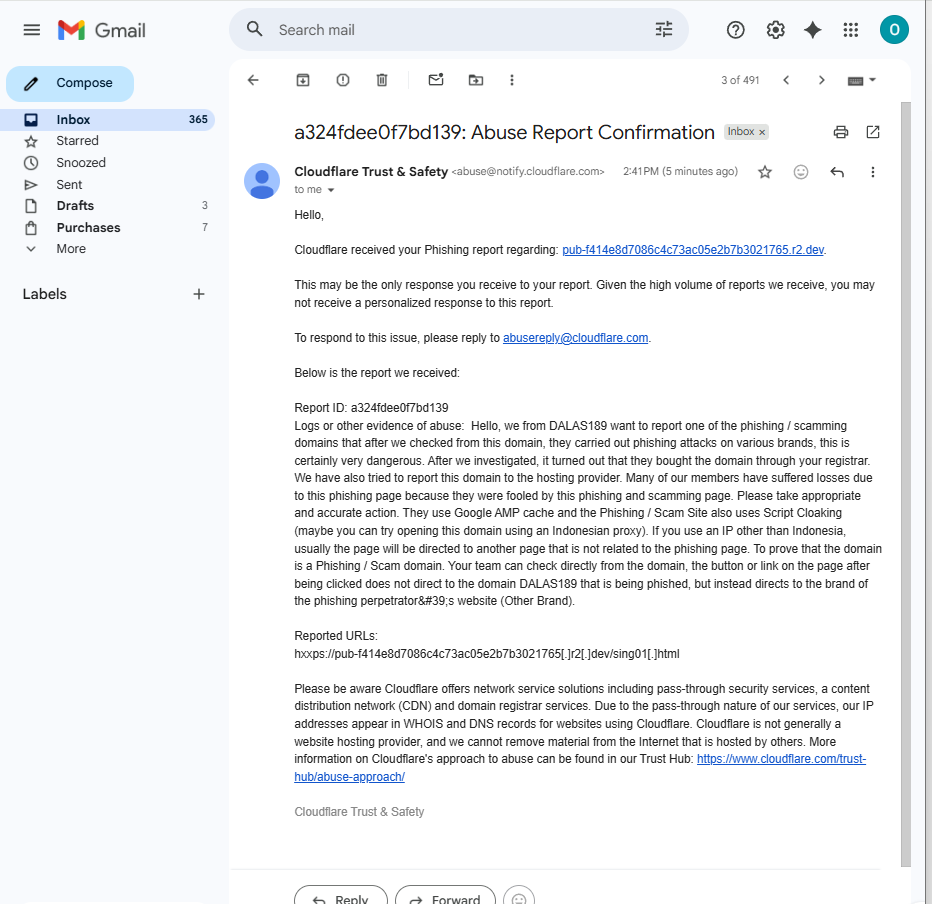The height and width of the screenshot is (904, 932).
Task: Click the sender profile avatar
Action: [262, 181]
